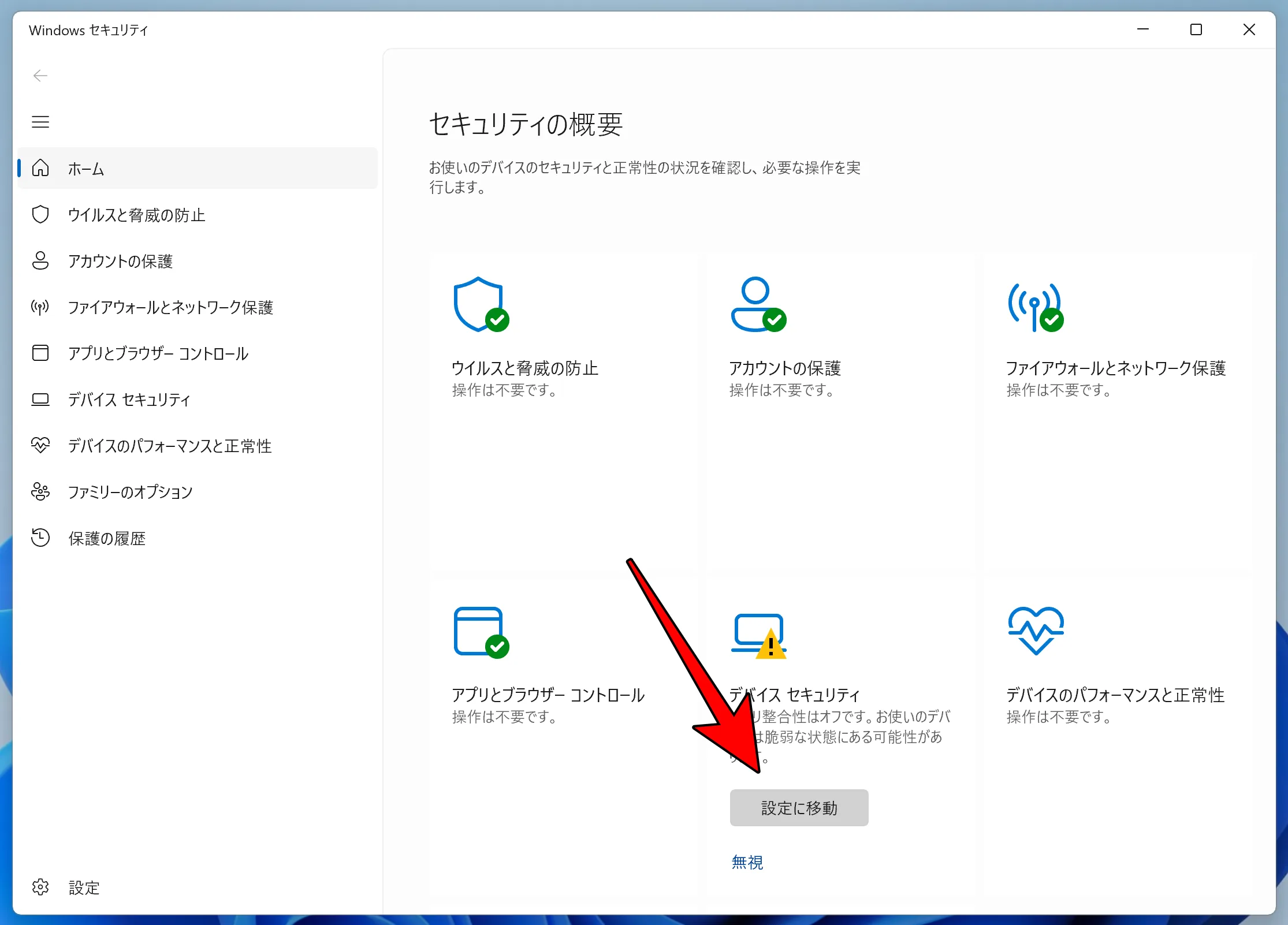Open アプリとブラウザー コントロール sidebar icon
Image resolution: width=1288 pixels, height=925 pixels.
coord(40,353)
